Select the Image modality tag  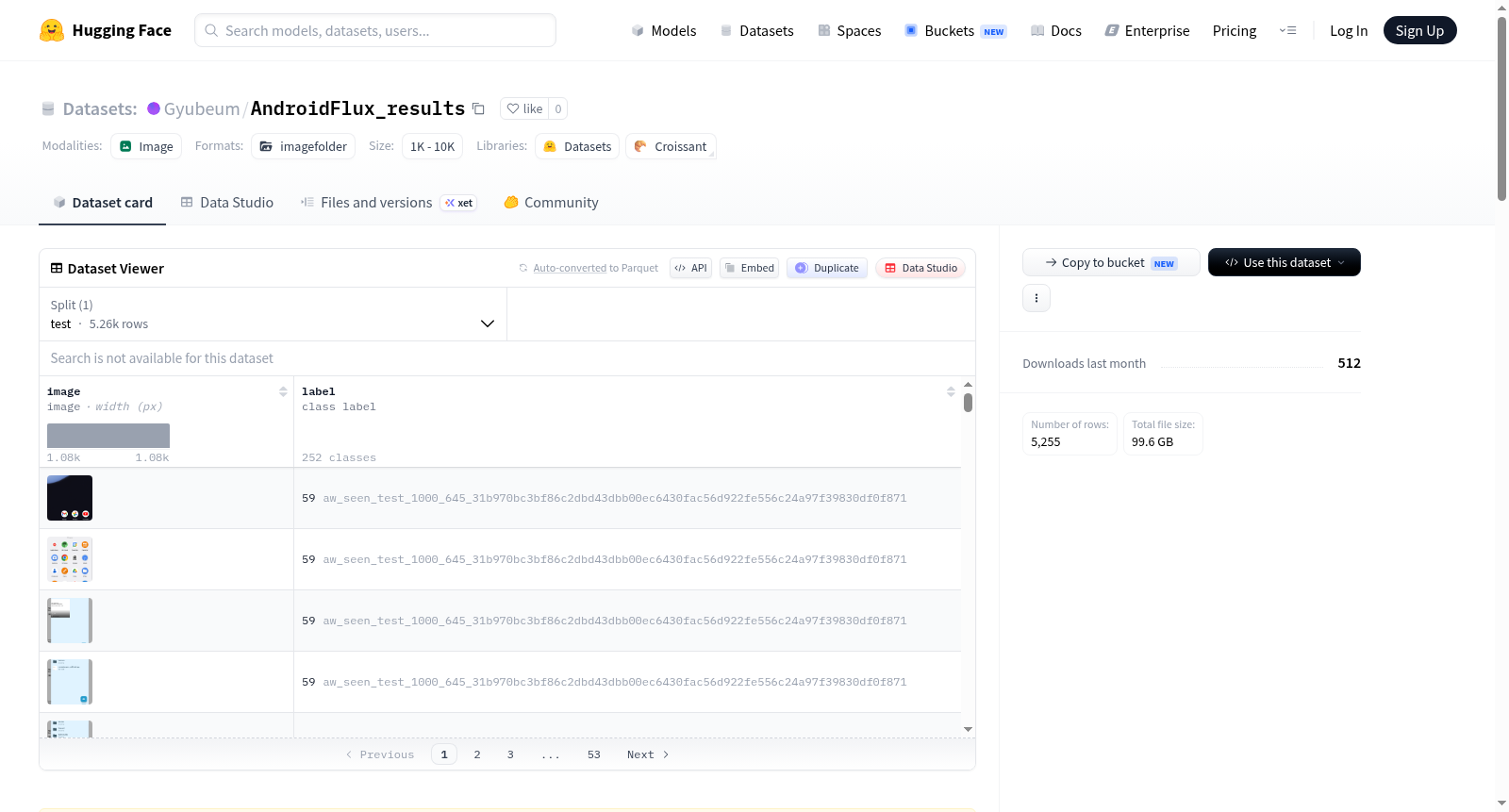146,146
